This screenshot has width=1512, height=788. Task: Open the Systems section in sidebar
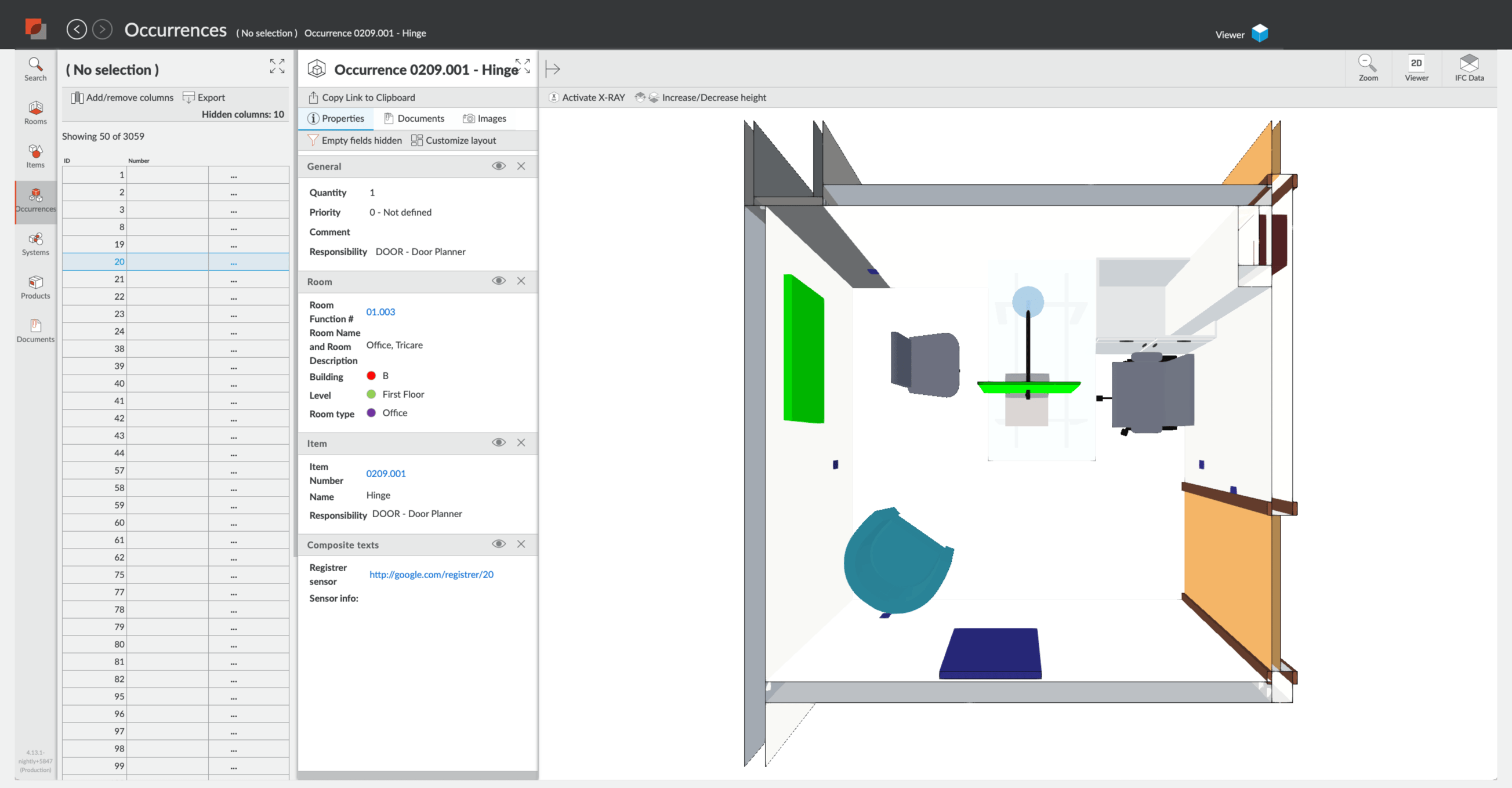35,243
